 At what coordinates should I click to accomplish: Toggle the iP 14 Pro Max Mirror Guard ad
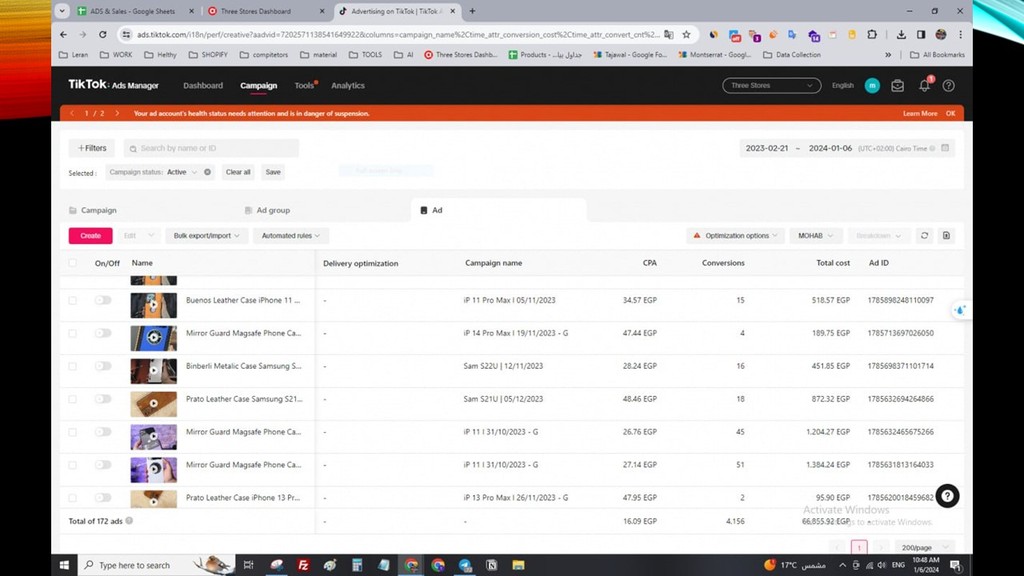click(103, 333)
